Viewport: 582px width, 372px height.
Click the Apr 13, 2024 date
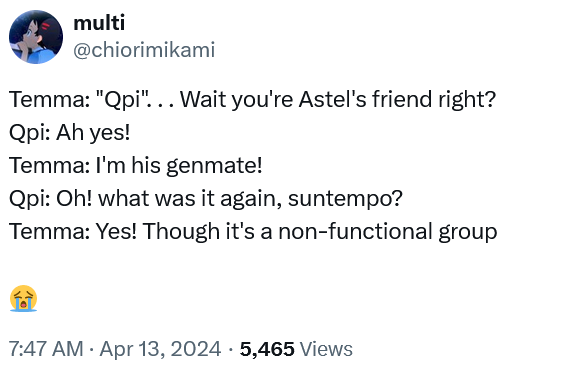click(160, 349)
